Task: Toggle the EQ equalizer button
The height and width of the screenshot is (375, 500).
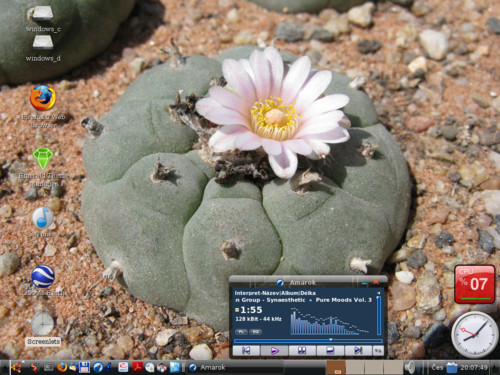Action: pyautogui.click(x=256, y=332)
